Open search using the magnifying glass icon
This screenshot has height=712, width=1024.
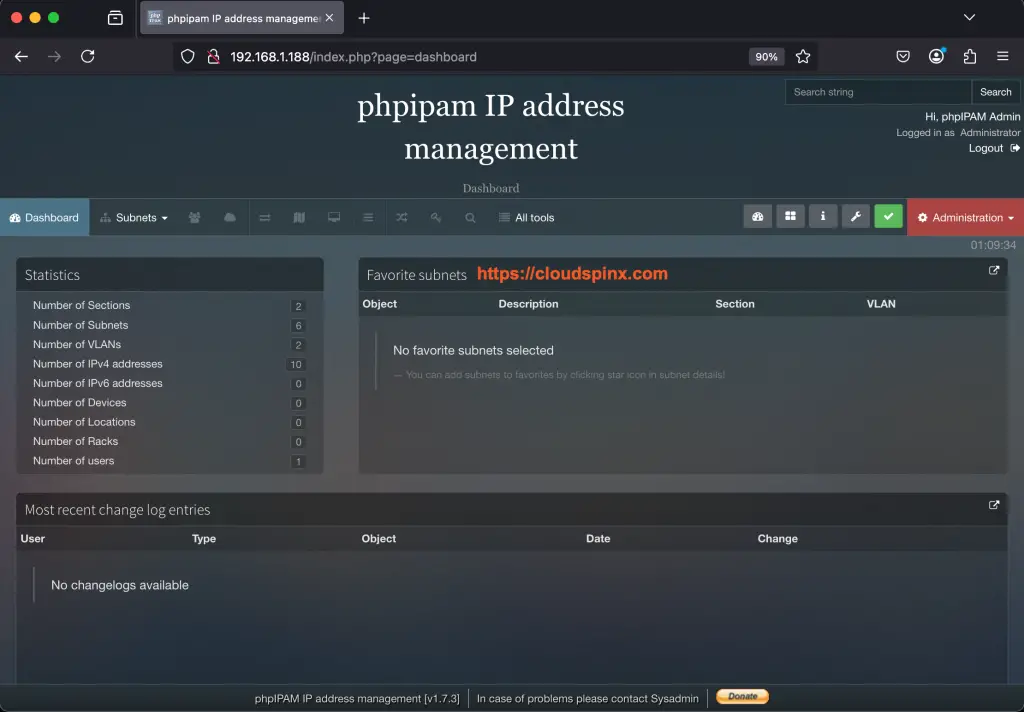pos(470,217)
